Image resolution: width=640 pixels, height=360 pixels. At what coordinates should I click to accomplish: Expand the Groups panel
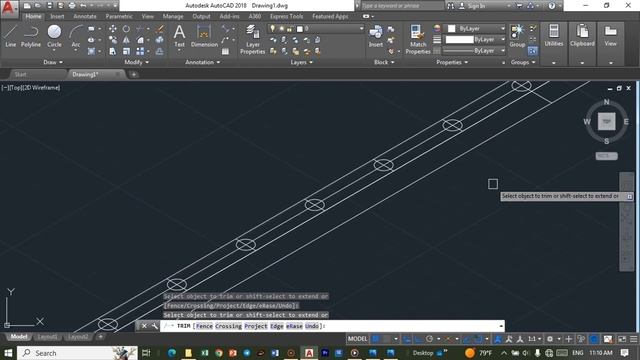click(x=523, y=62)
